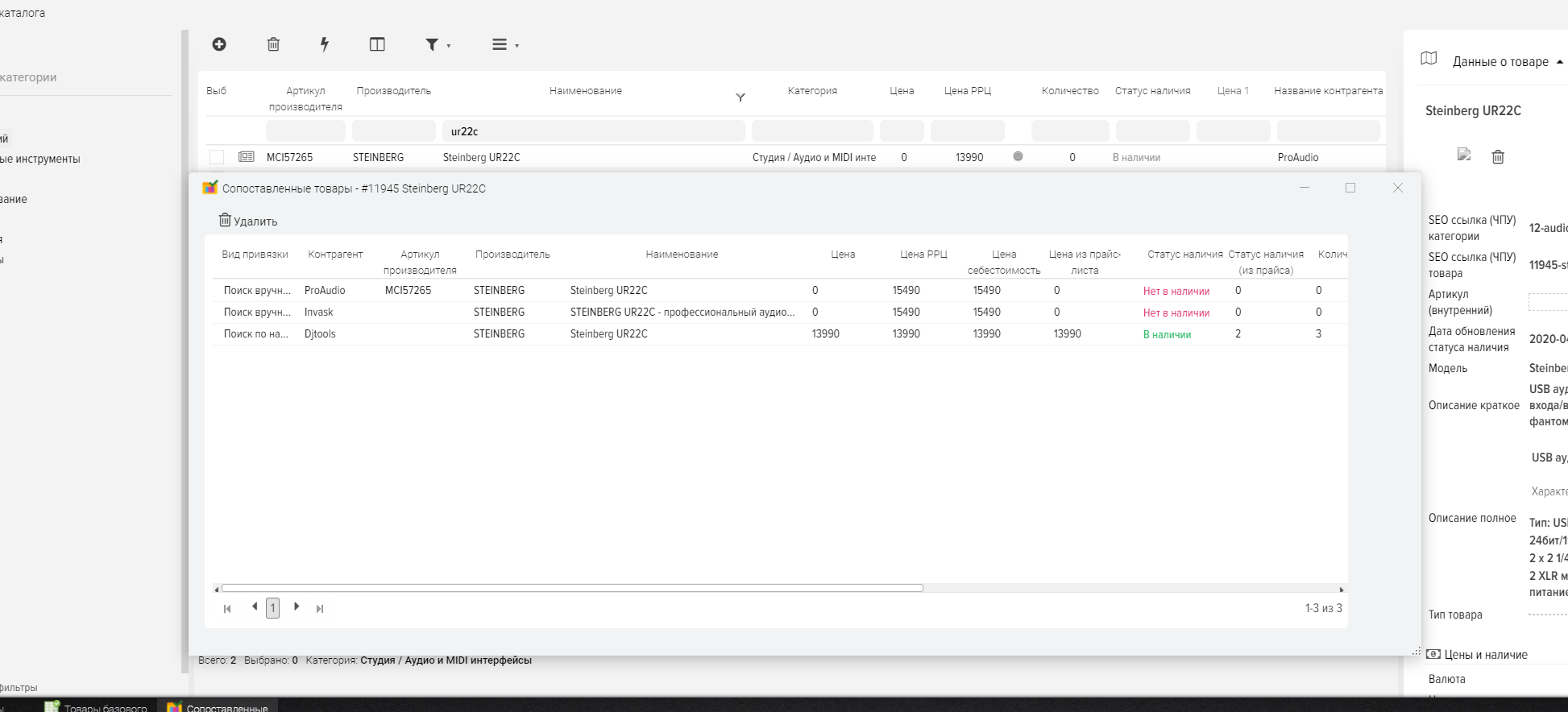Collapse the Данные о товаре section

tap(1560, 61)
